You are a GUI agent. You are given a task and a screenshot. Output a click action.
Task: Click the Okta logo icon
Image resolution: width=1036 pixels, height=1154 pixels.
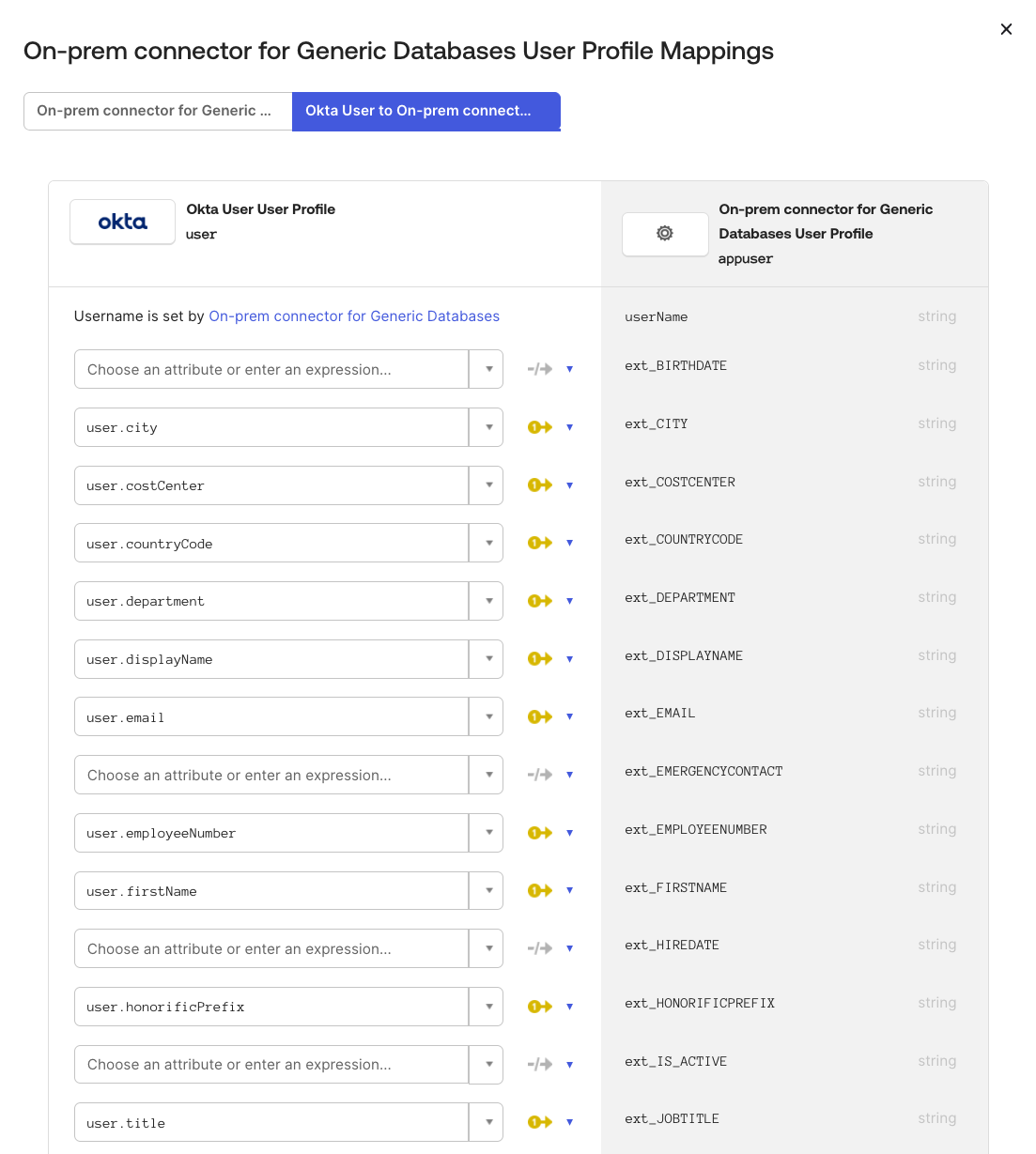coord(122,222)
